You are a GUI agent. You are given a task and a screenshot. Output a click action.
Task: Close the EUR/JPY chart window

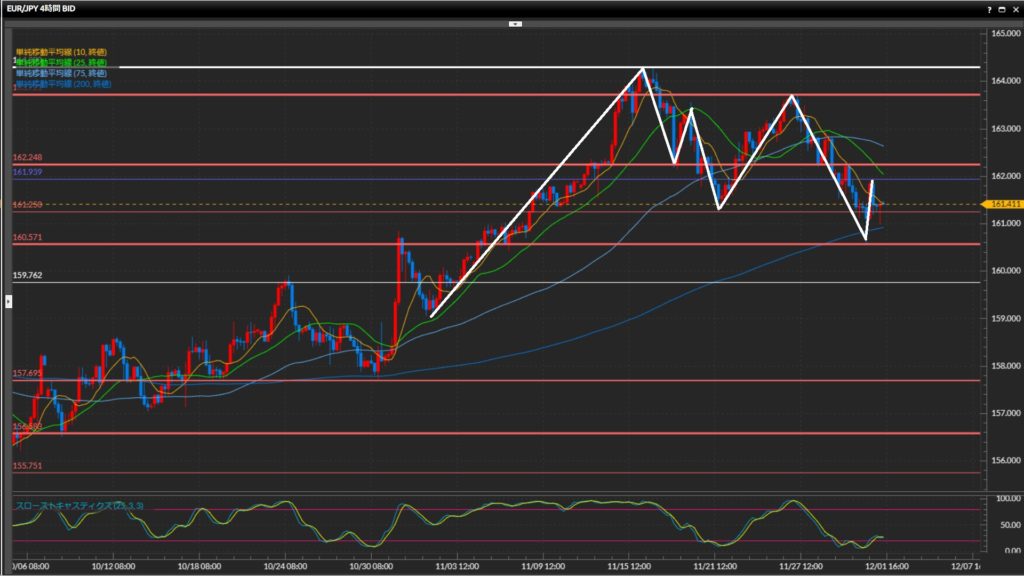1014,8
